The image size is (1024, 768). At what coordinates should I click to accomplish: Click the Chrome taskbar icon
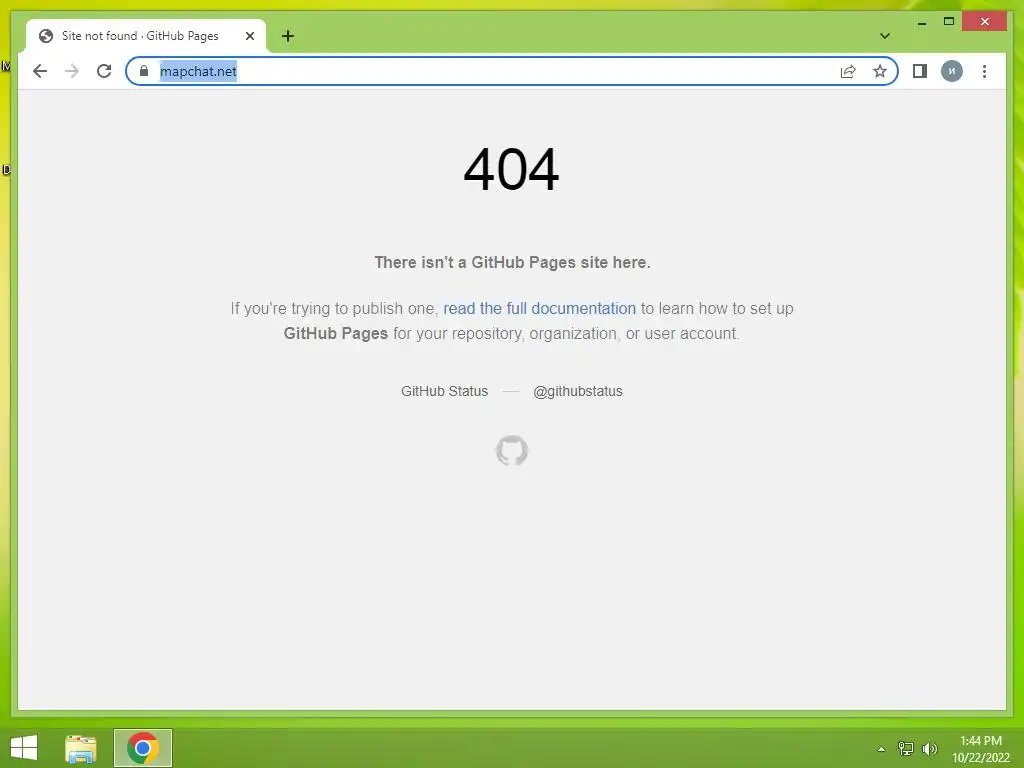143,748
